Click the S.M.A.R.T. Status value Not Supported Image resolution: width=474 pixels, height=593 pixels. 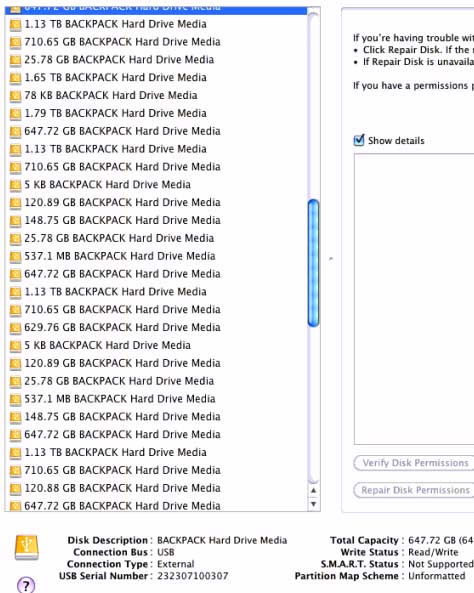click(x=441, y=564)
